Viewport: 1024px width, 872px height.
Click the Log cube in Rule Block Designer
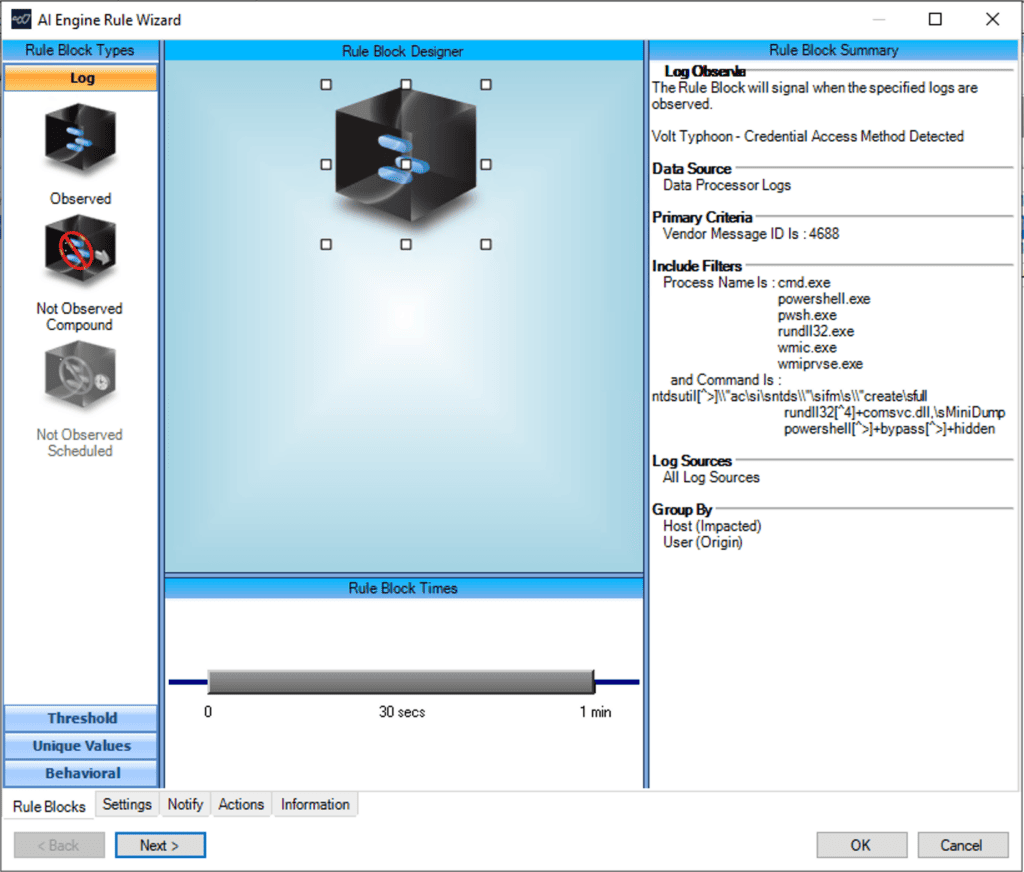click(x=405, y=160)
